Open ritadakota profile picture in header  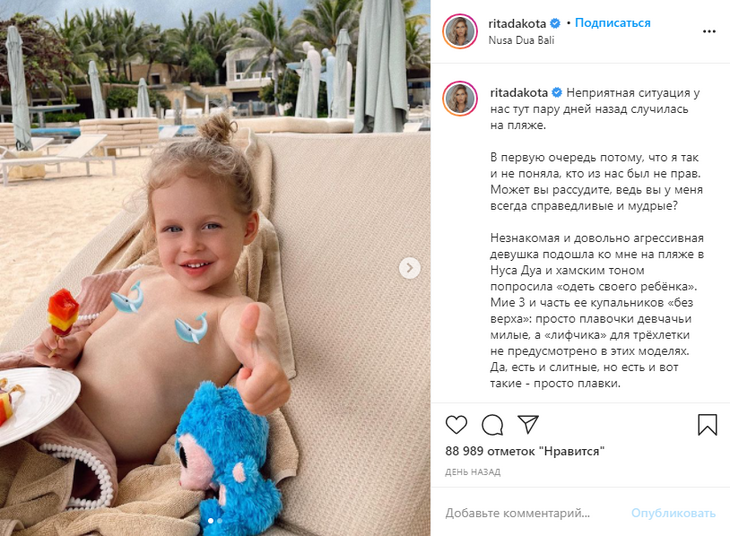pos(460,31)
